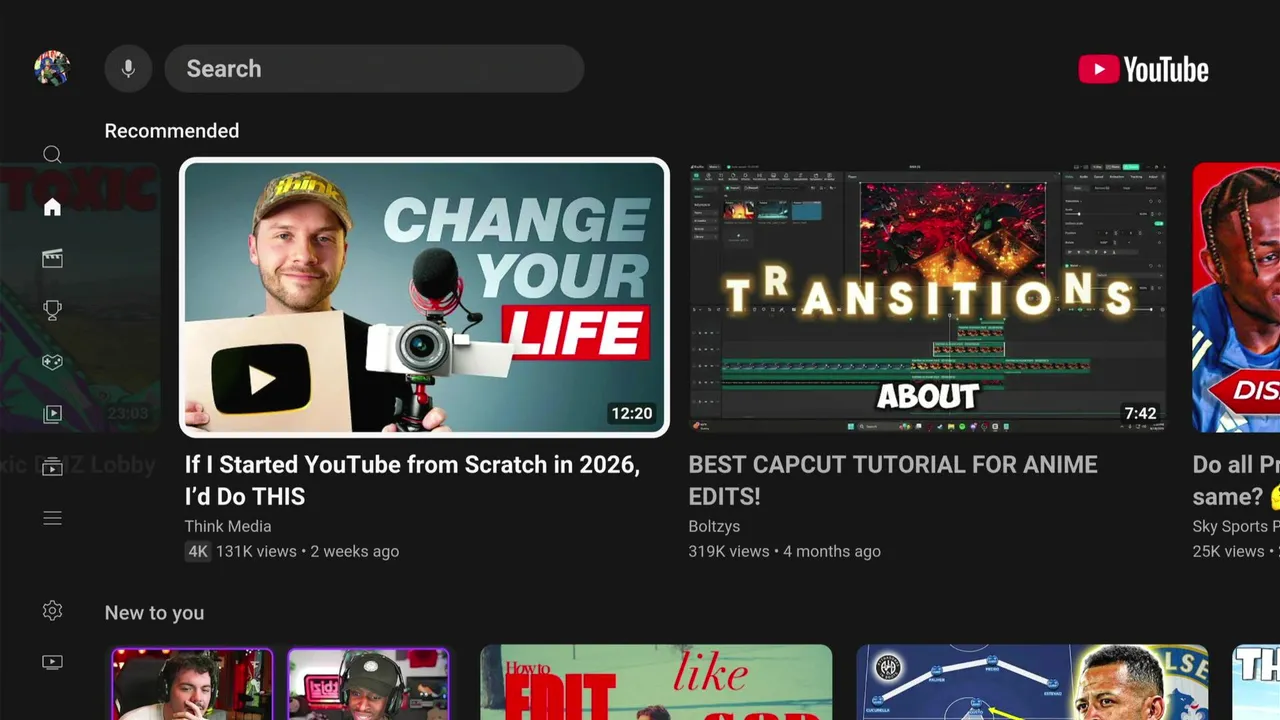Play the 'Change Your Life' video thumbnail
This screenshot has width=1280, height=720.
(424, 298)
